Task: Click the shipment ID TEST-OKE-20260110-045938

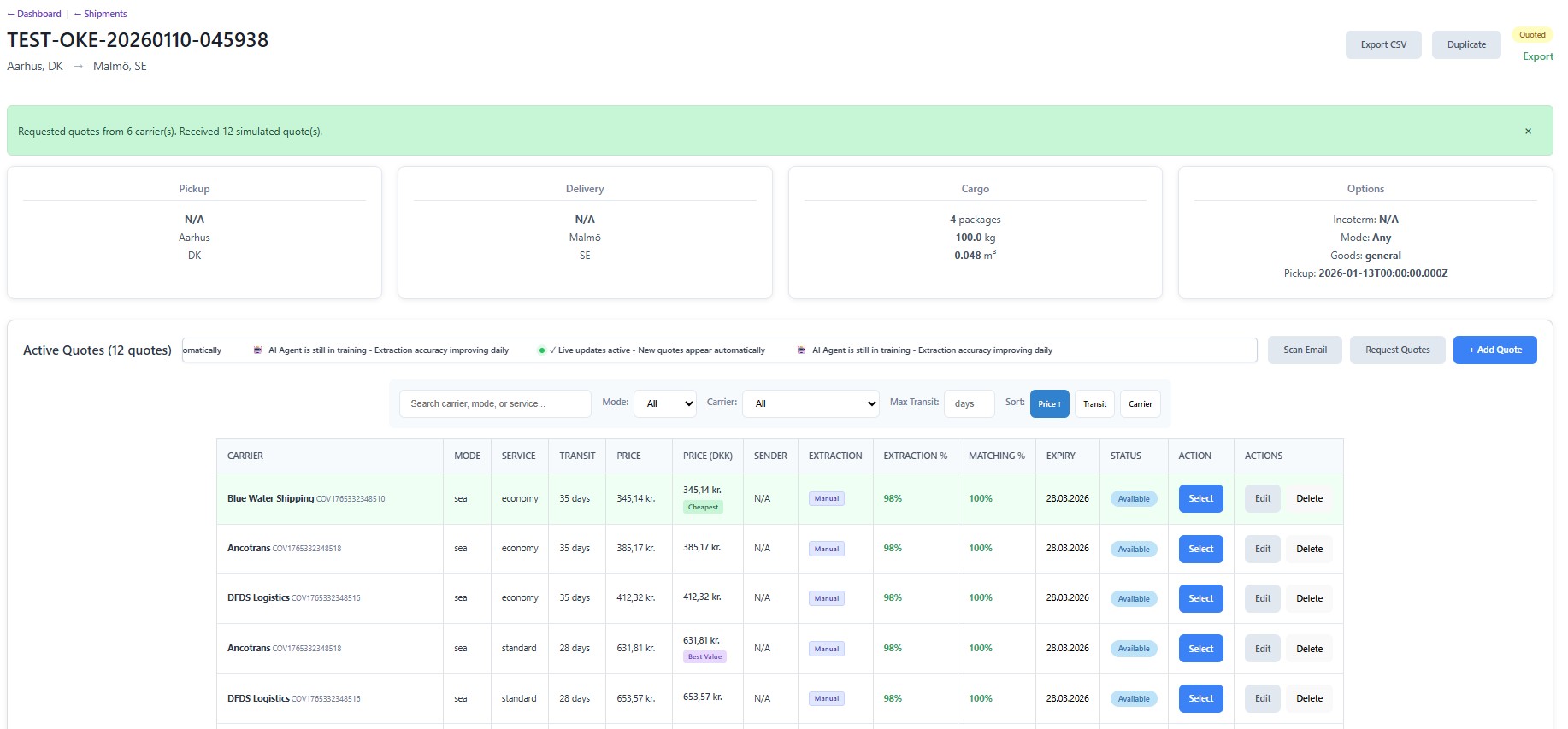Action: (138, 40)
